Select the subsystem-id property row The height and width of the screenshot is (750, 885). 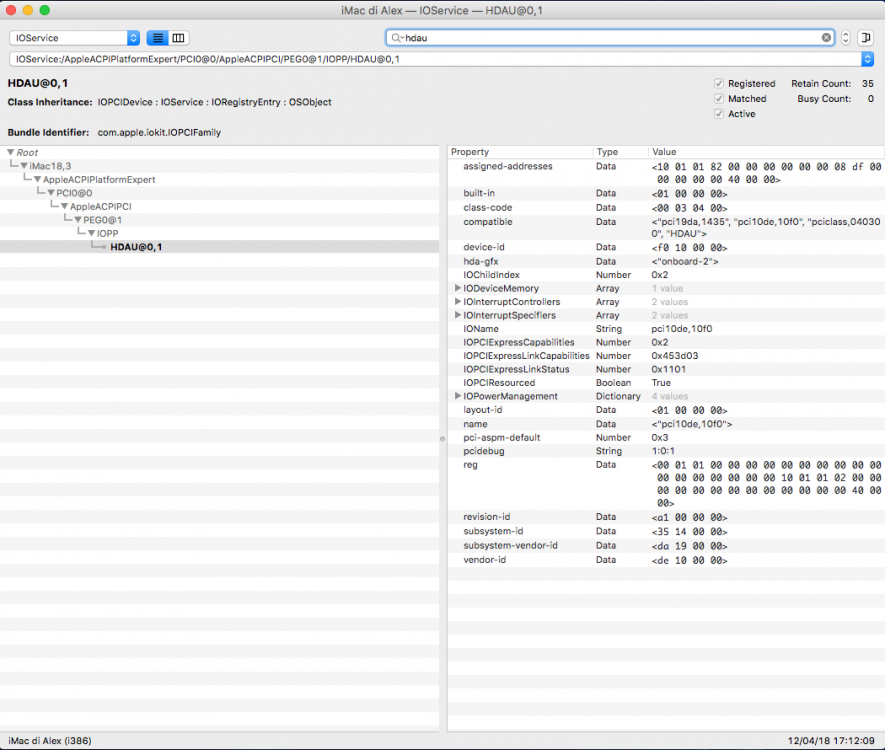[666, 531]
